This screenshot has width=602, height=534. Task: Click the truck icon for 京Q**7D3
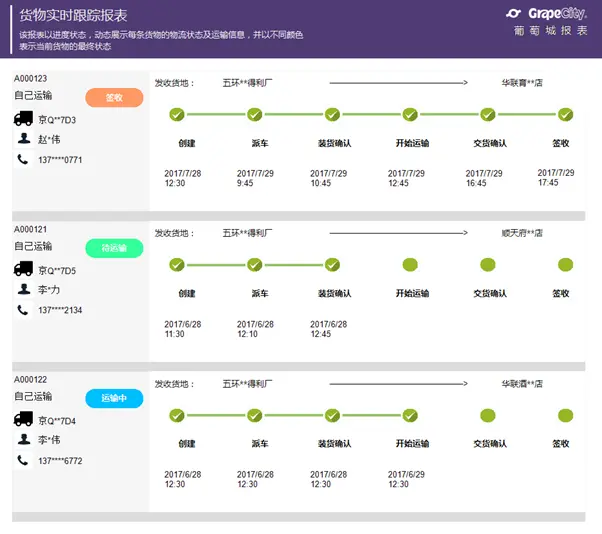coord(24,119)
